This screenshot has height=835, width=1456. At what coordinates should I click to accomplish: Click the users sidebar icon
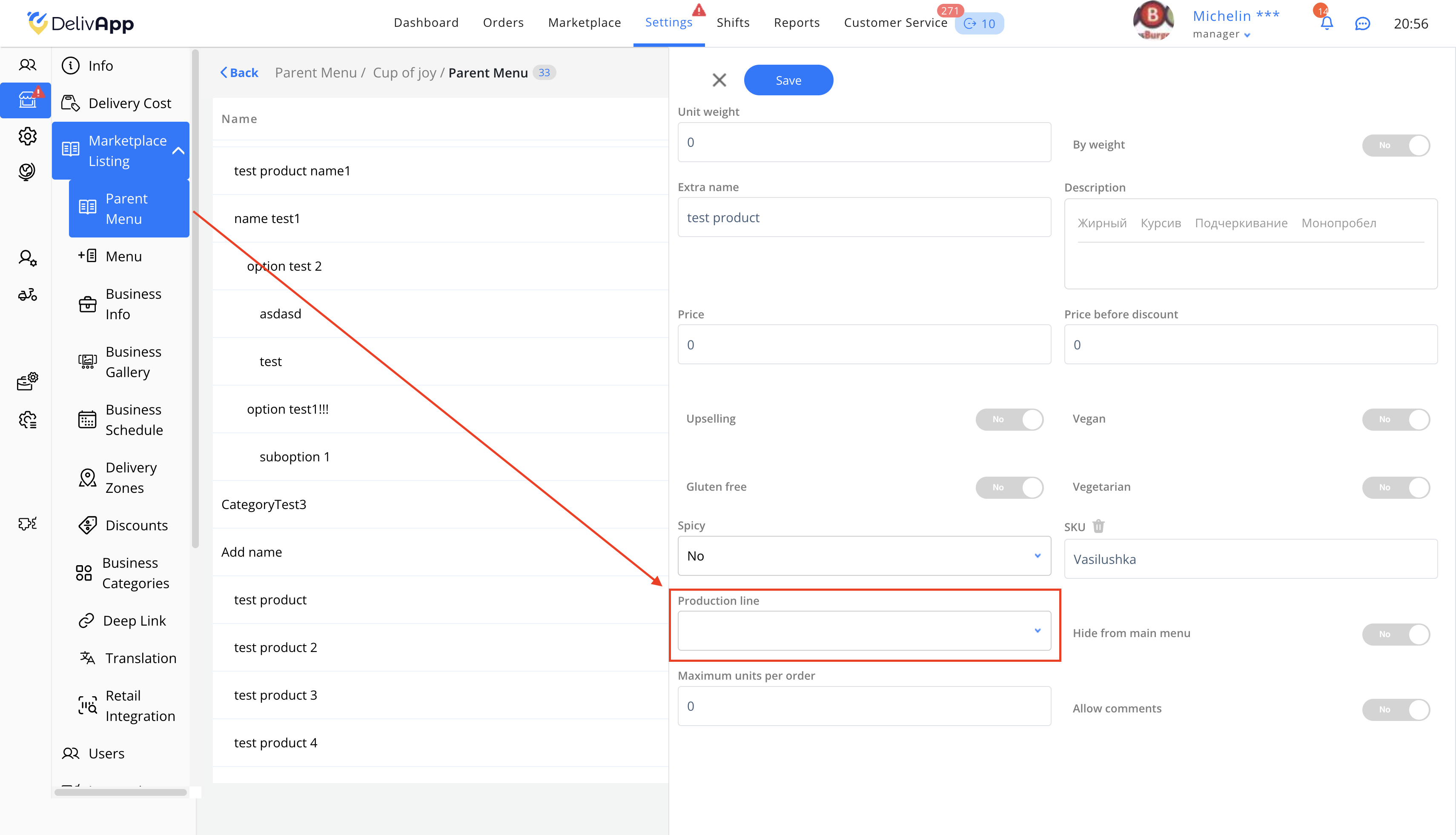tap(27, 65)
